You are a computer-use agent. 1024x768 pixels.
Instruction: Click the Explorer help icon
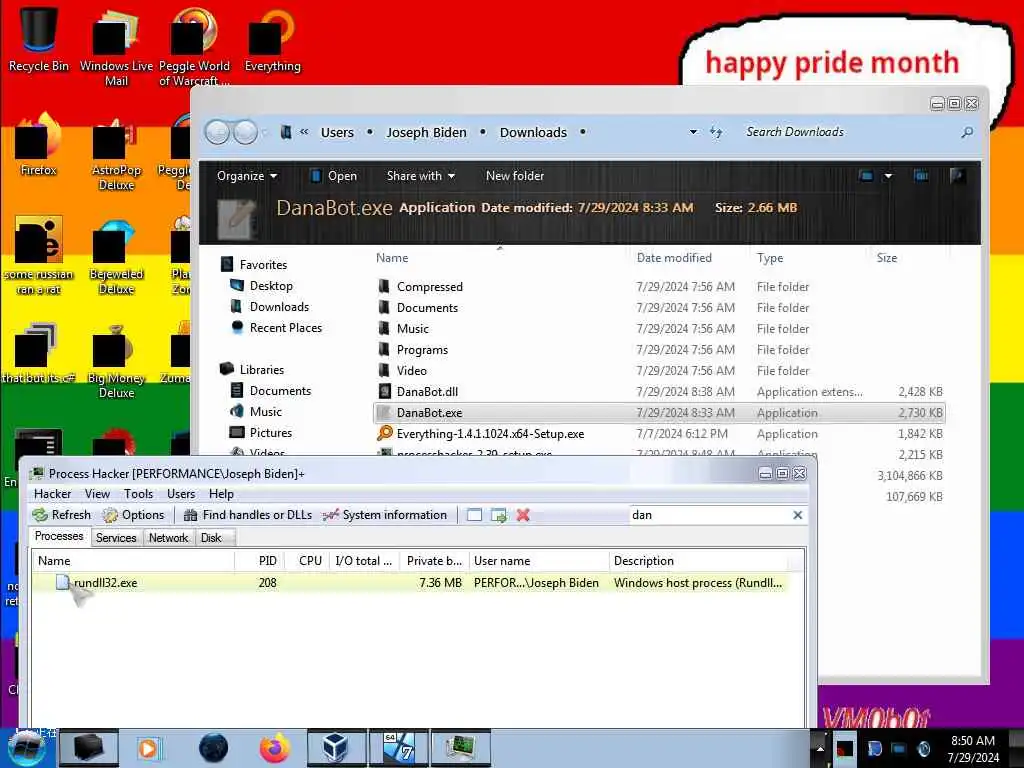point(957,176)
